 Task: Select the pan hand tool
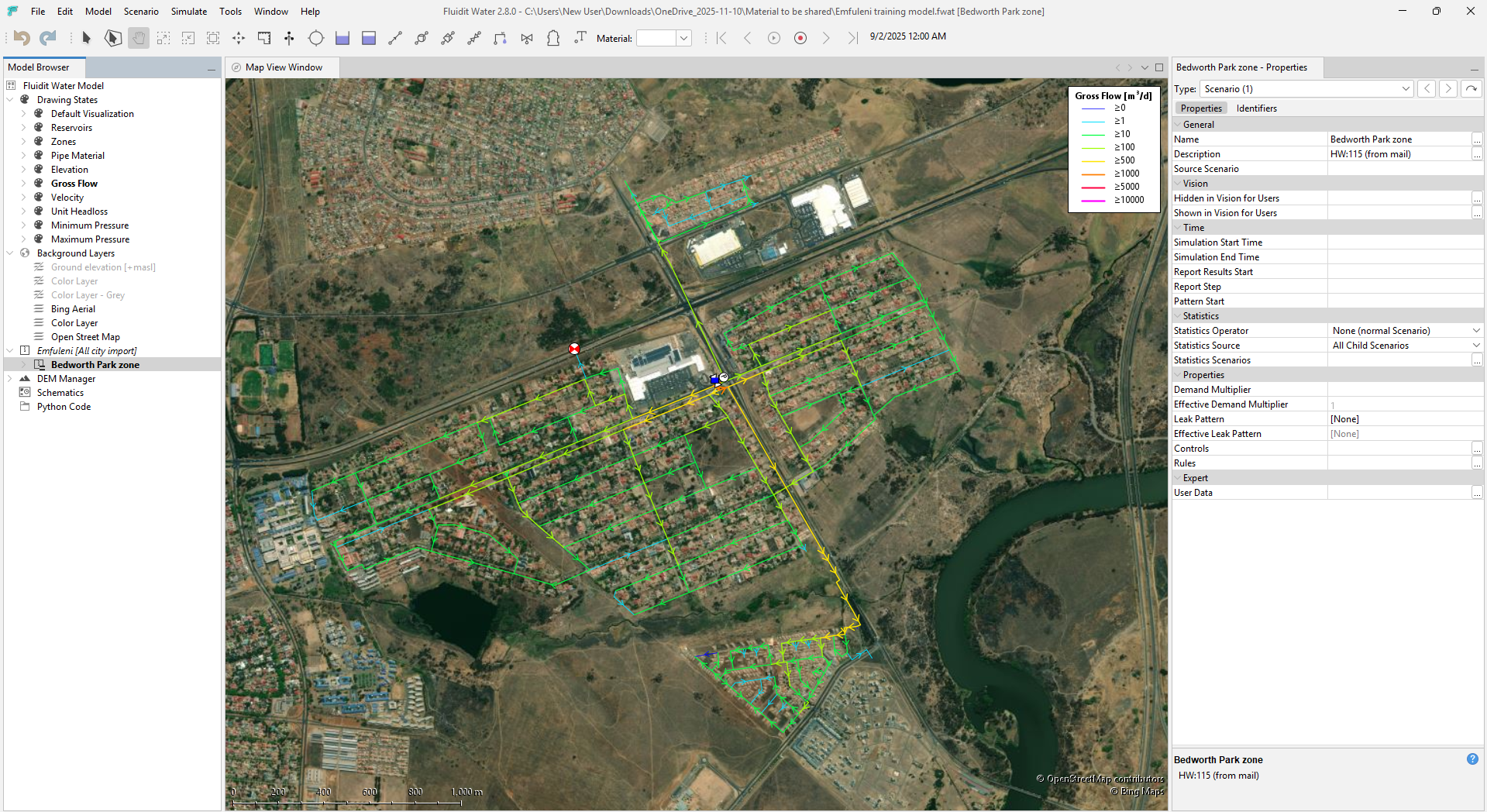coord(139,38)
